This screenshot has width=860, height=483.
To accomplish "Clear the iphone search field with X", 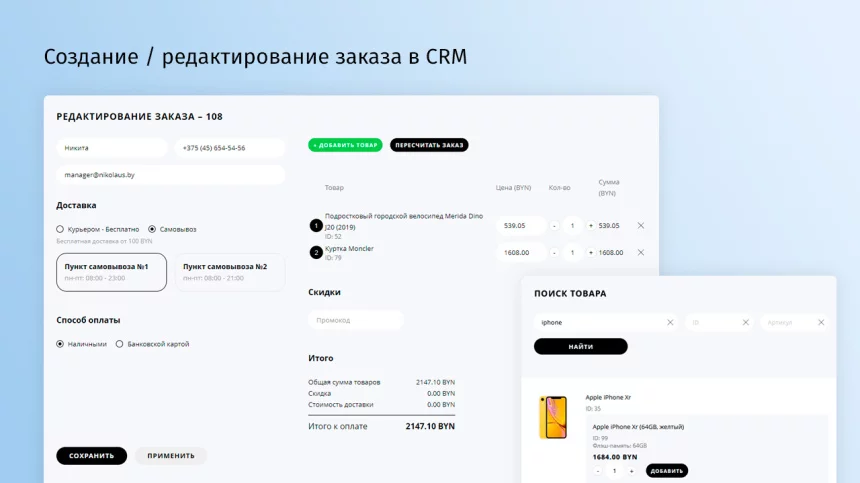I will (x=670, y=322).
